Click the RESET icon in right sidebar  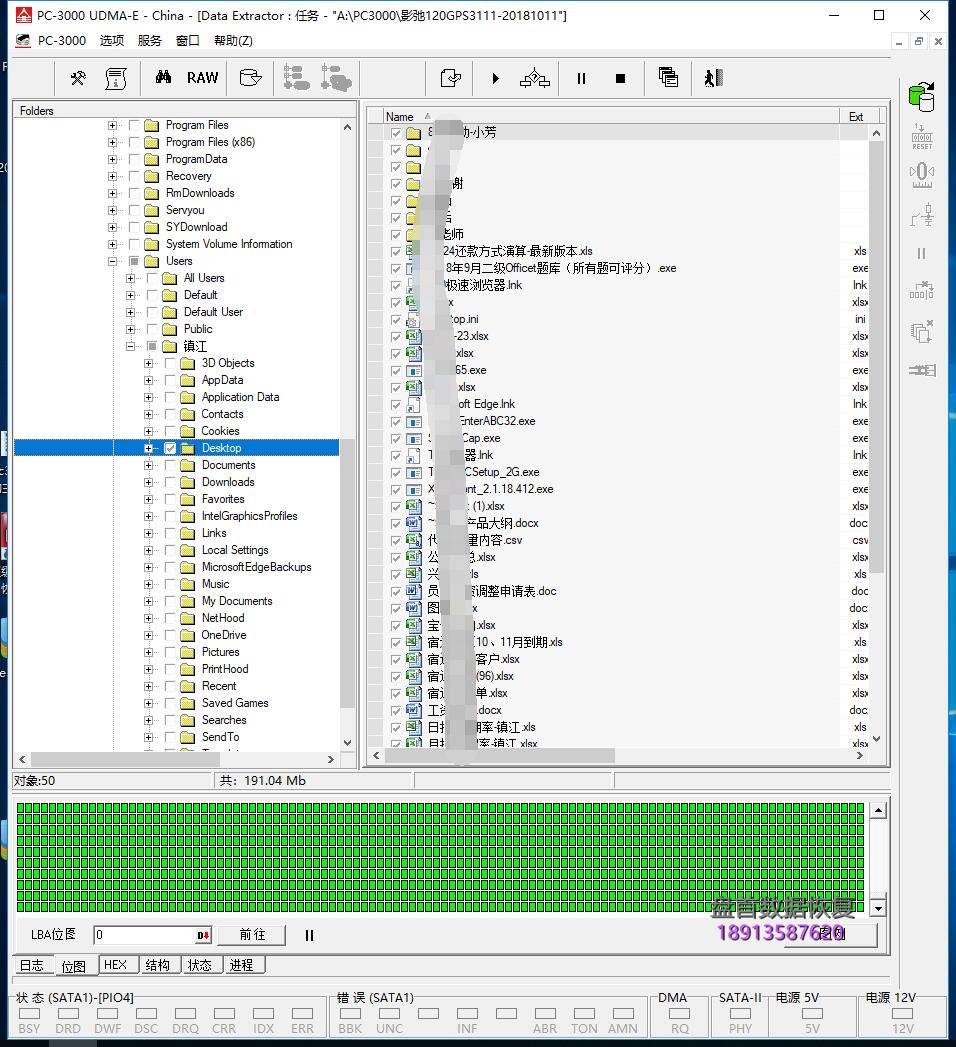922,137
